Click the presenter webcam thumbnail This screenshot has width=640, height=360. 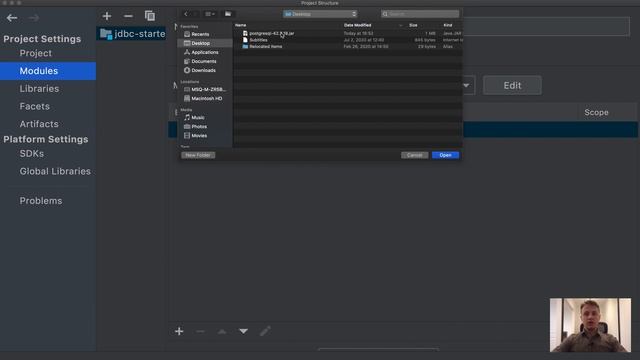(x=590, y=325)
